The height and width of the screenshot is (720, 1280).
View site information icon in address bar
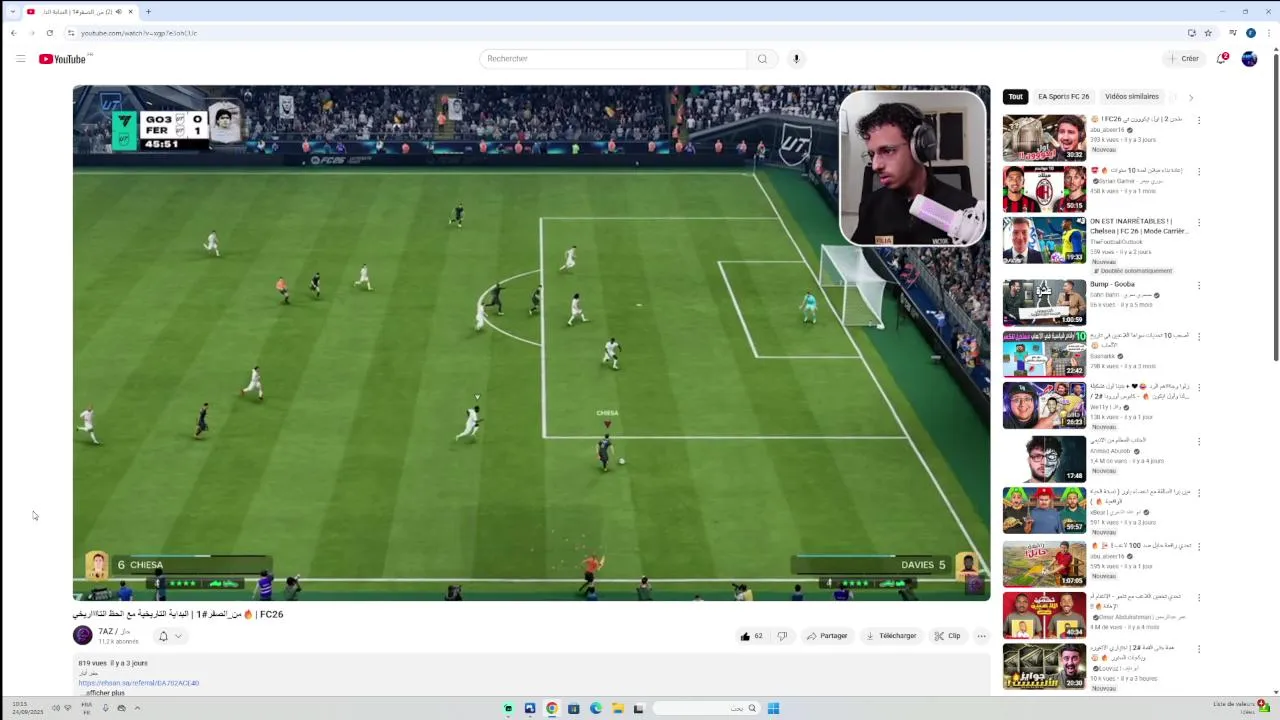[71, 33]
